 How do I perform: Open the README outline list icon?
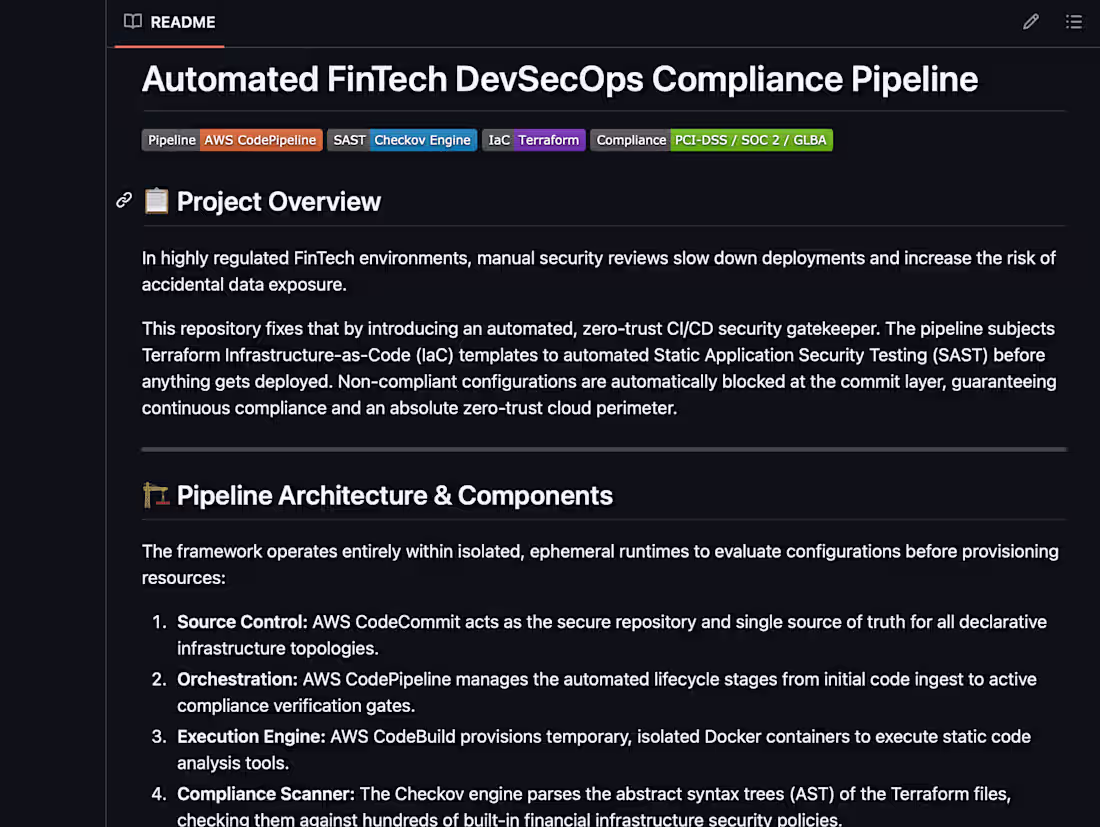[1074, 22]
